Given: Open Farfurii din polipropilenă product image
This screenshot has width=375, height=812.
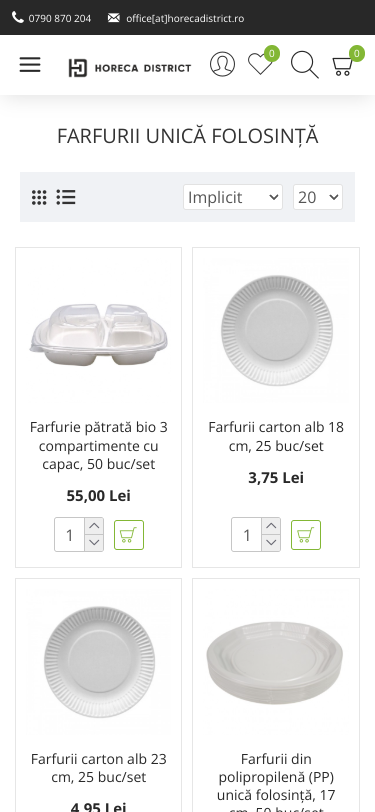Looking at the screenshot, I should (x=276, y=662).
